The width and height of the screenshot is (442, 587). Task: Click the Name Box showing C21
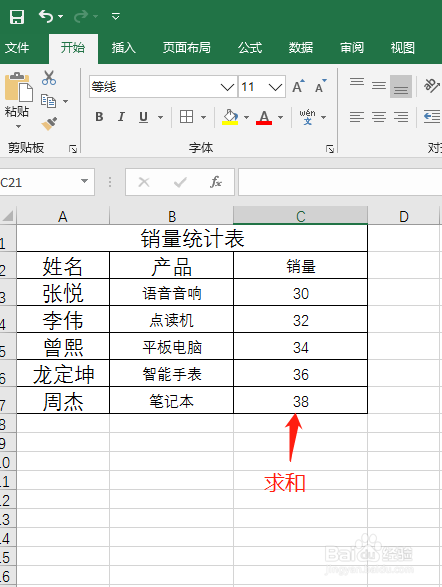point(37,182)
